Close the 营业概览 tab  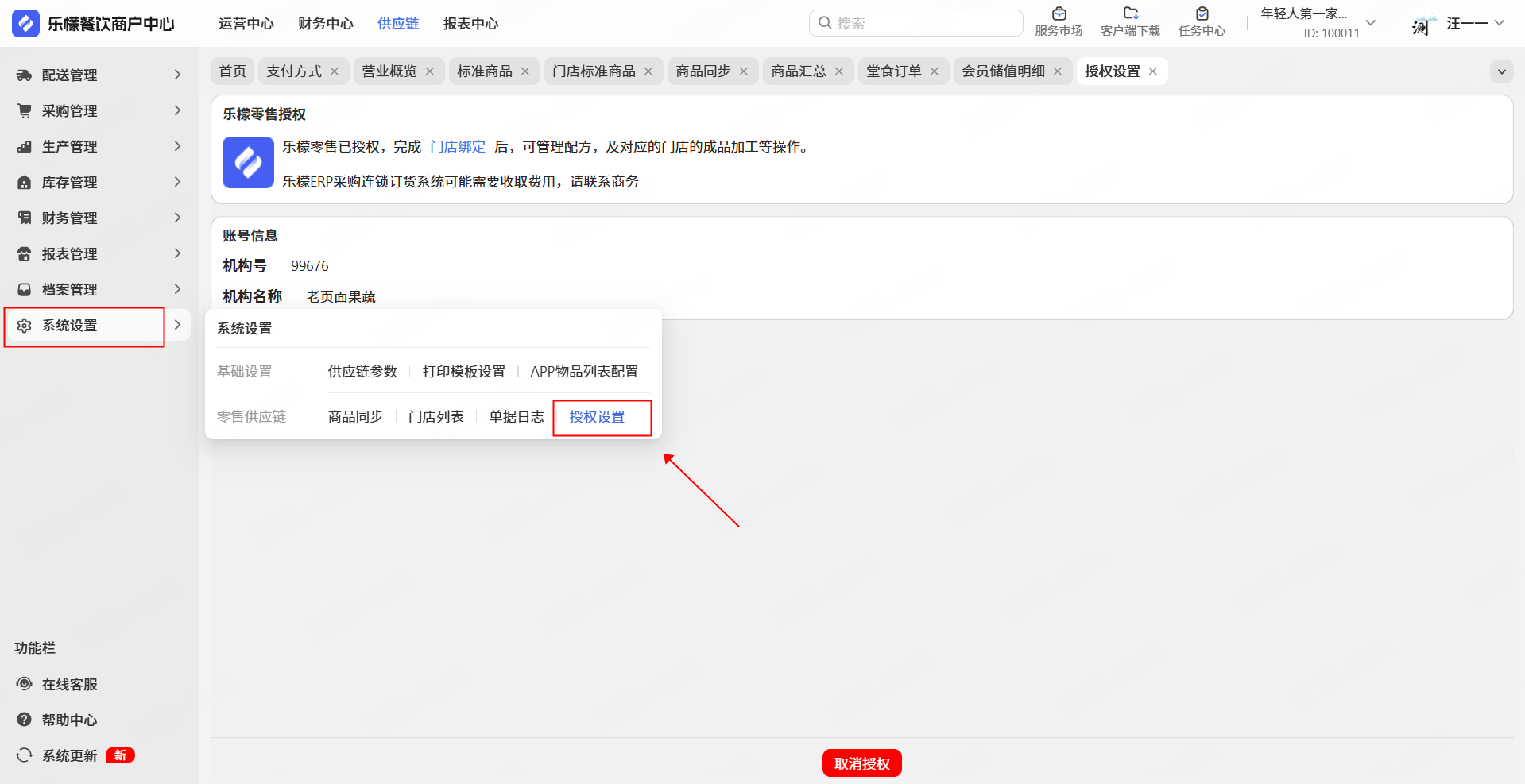tap(430, 71)
